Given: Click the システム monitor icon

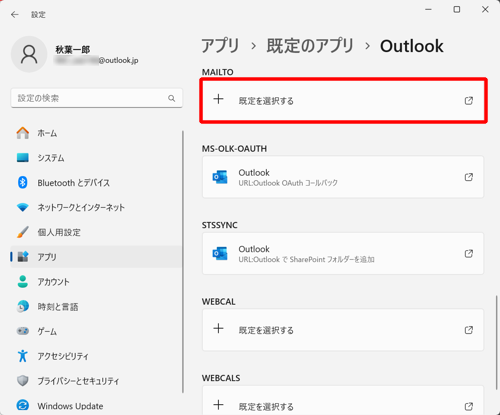Looking at the screenshot, I should [x=23, y=158].
